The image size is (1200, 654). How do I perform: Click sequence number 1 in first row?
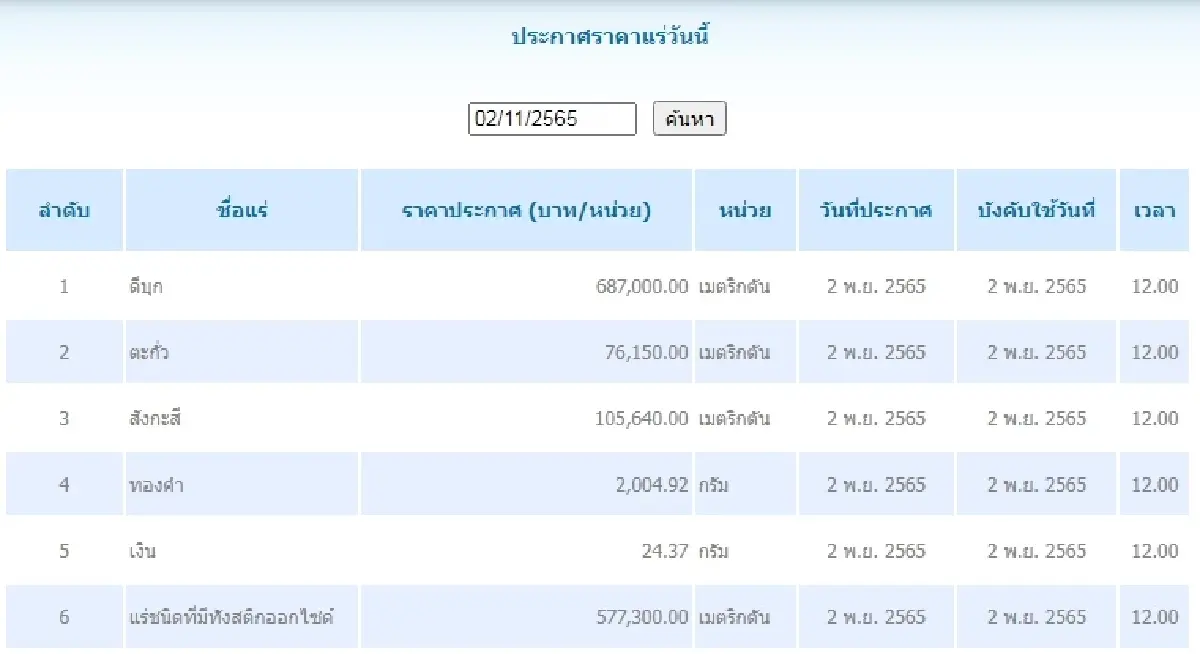coord(64,287)
